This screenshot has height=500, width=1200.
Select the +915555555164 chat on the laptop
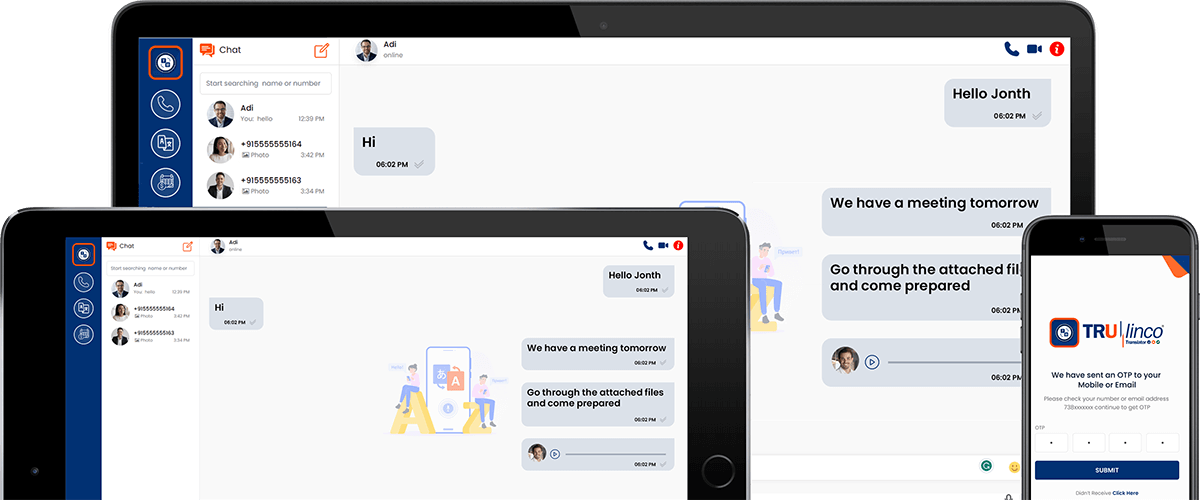(265, 149)
